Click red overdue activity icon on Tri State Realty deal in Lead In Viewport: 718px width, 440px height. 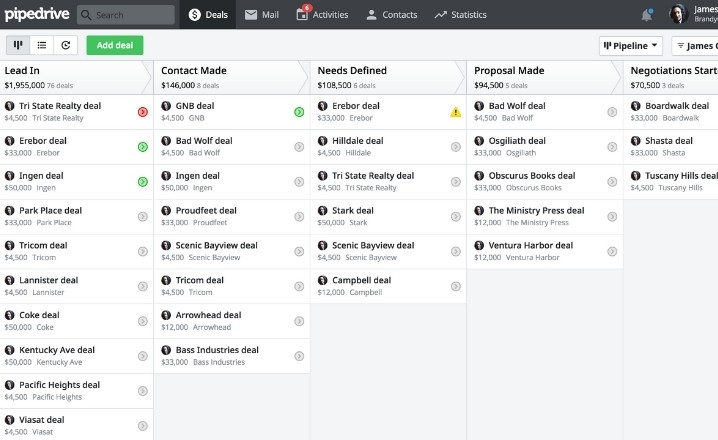[143, 112]
